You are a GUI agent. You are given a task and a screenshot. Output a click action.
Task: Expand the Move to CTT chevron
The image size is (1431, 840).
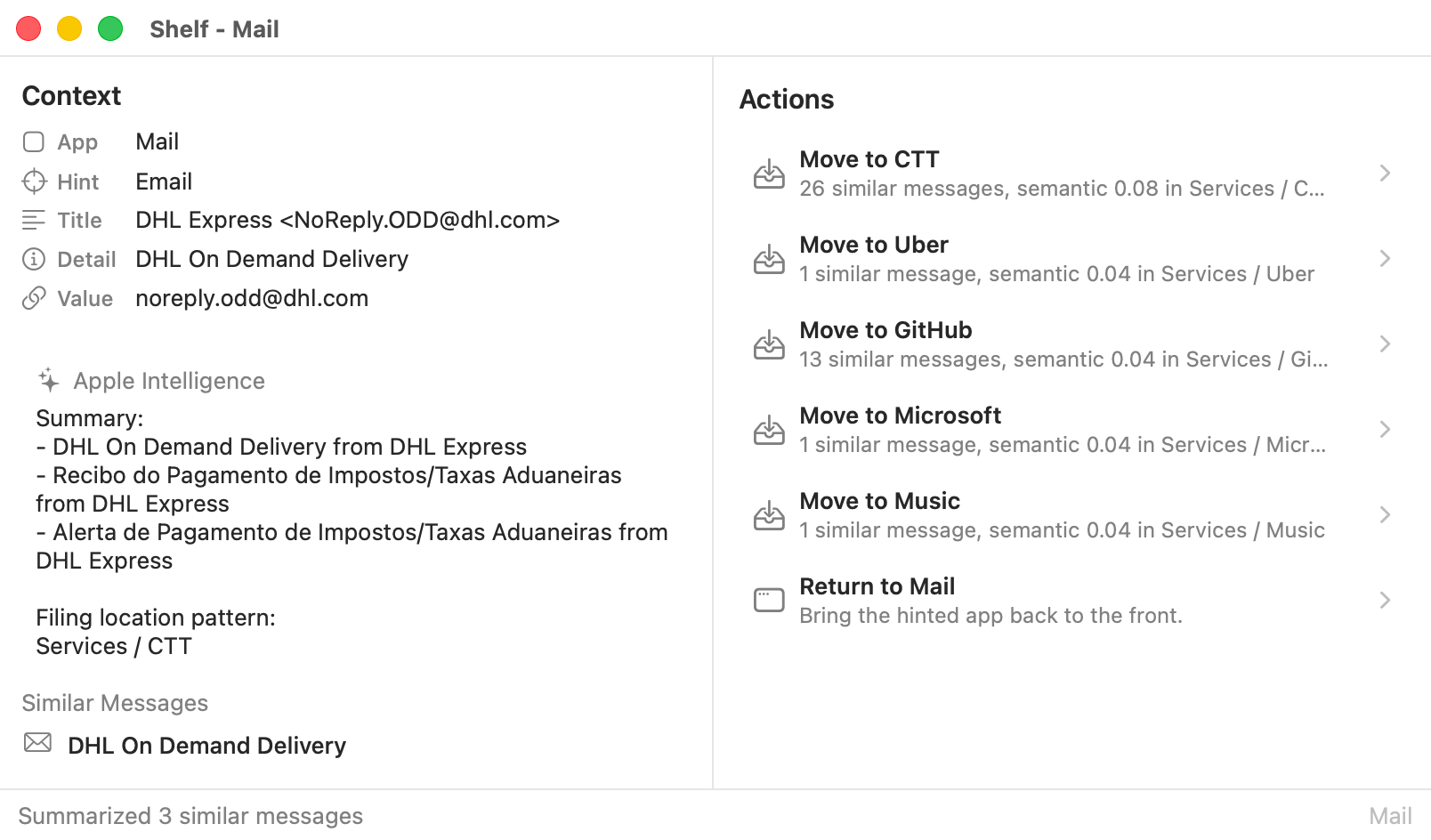(1385, 174)
